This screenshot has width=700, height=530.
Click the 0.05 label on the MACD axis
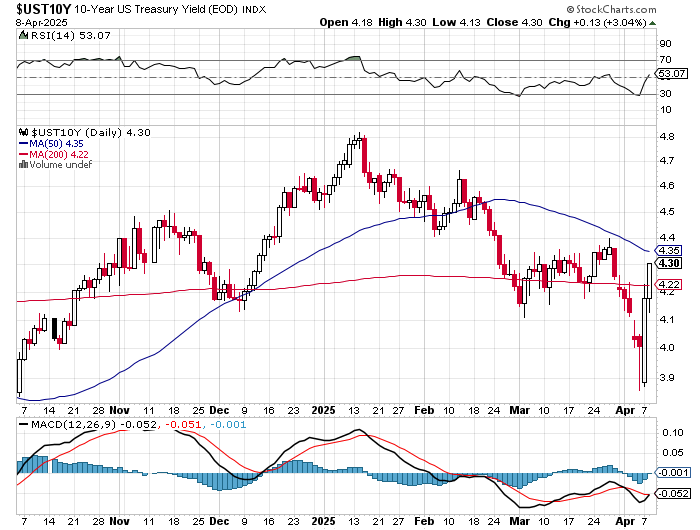tap(672, 453)
